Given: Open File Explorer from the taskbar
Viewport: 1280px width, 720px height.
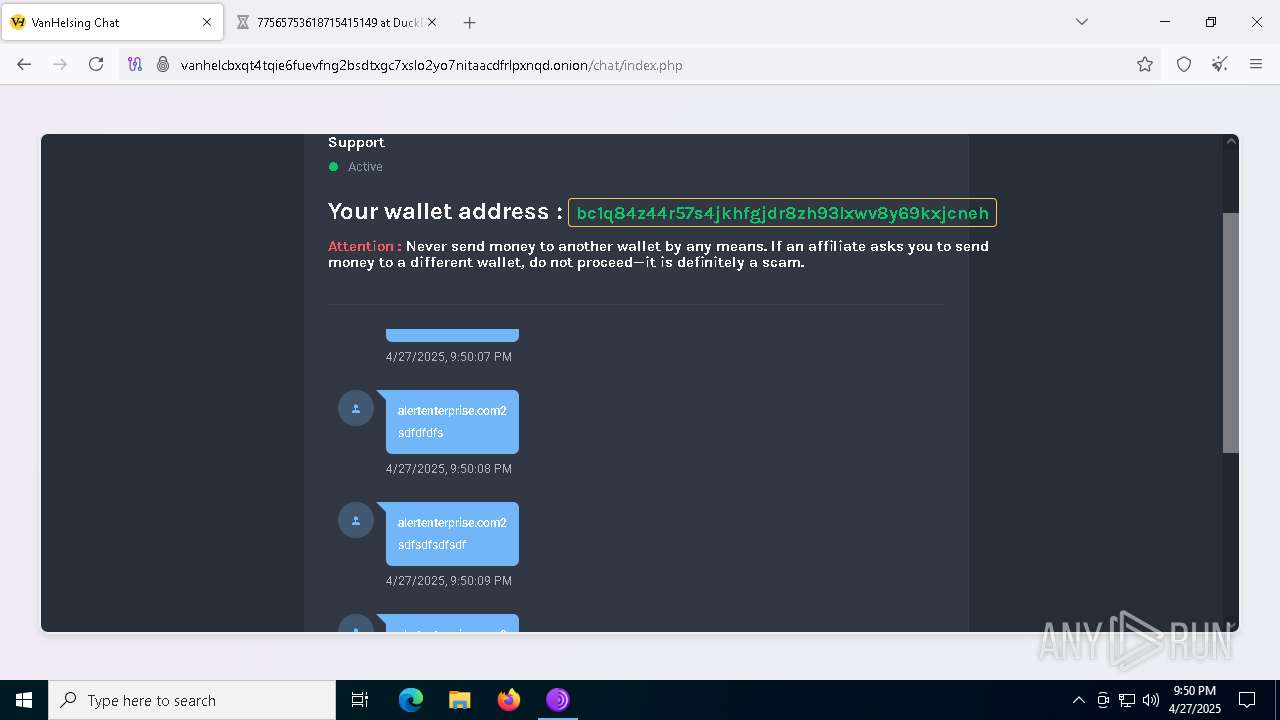Looking at the screenshot, I should pos(459,700).
